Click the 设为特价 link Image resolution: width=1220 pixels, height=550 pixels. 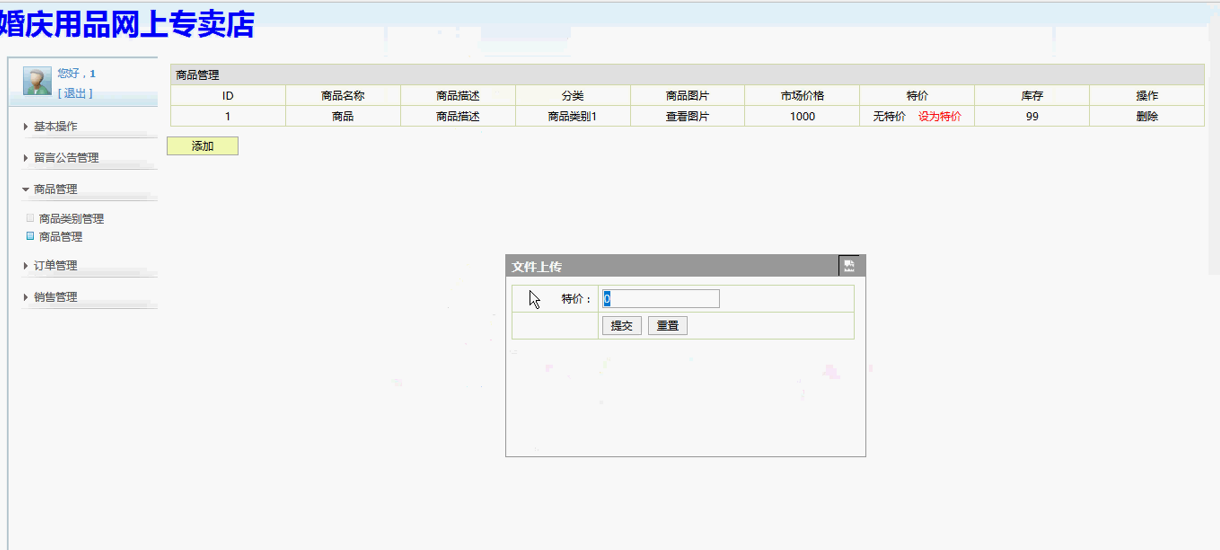940,116
